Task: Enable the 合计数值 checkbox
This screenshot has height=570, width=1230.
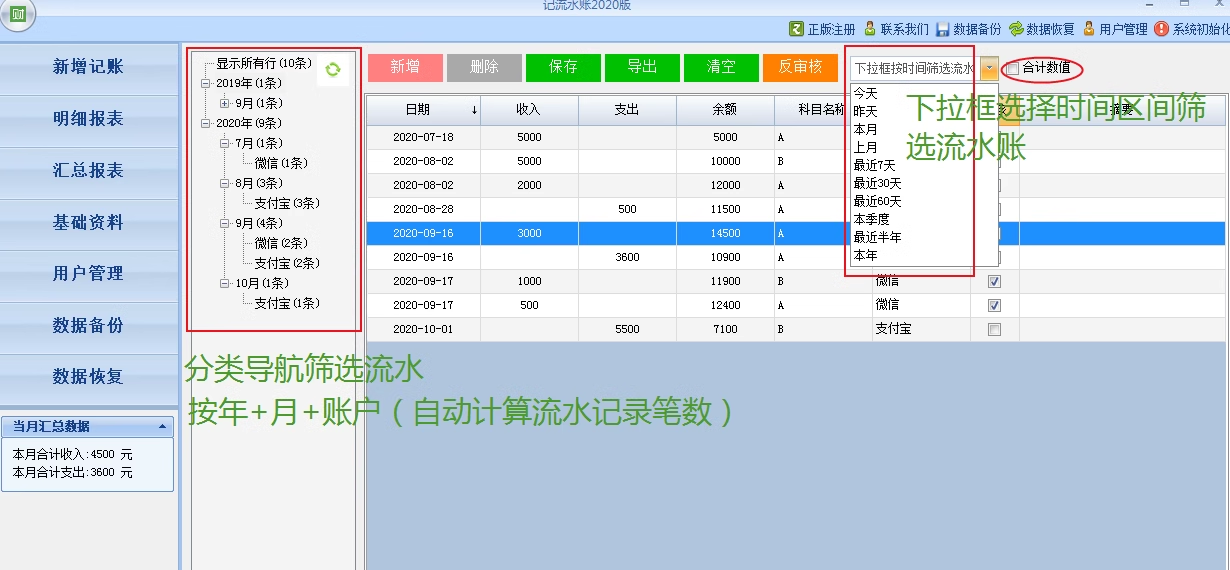Action: click(x=1013, y=69)
